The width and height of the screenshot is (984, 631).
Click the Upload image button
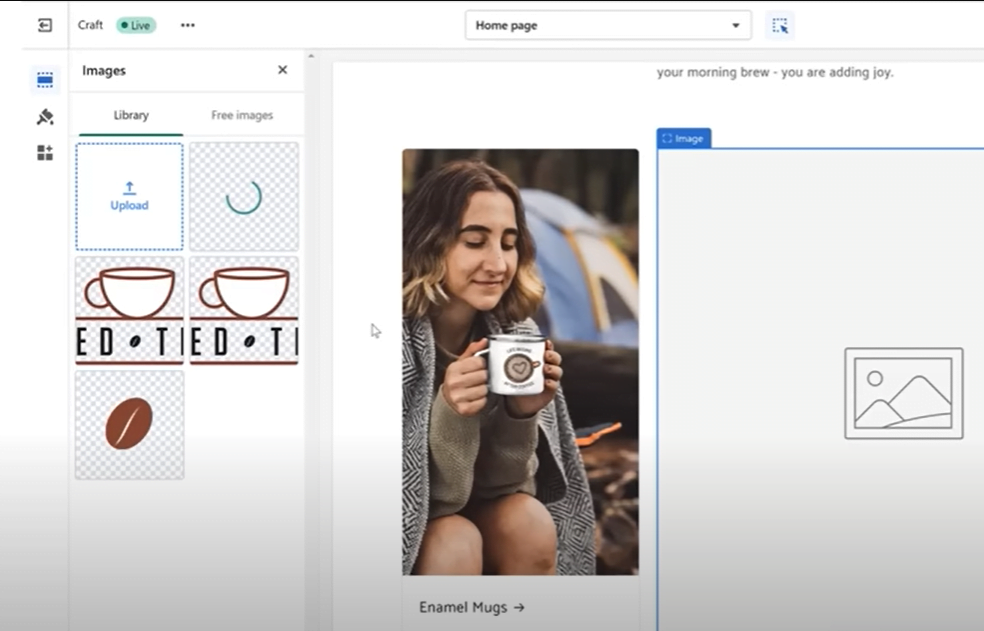click(129, 196)
